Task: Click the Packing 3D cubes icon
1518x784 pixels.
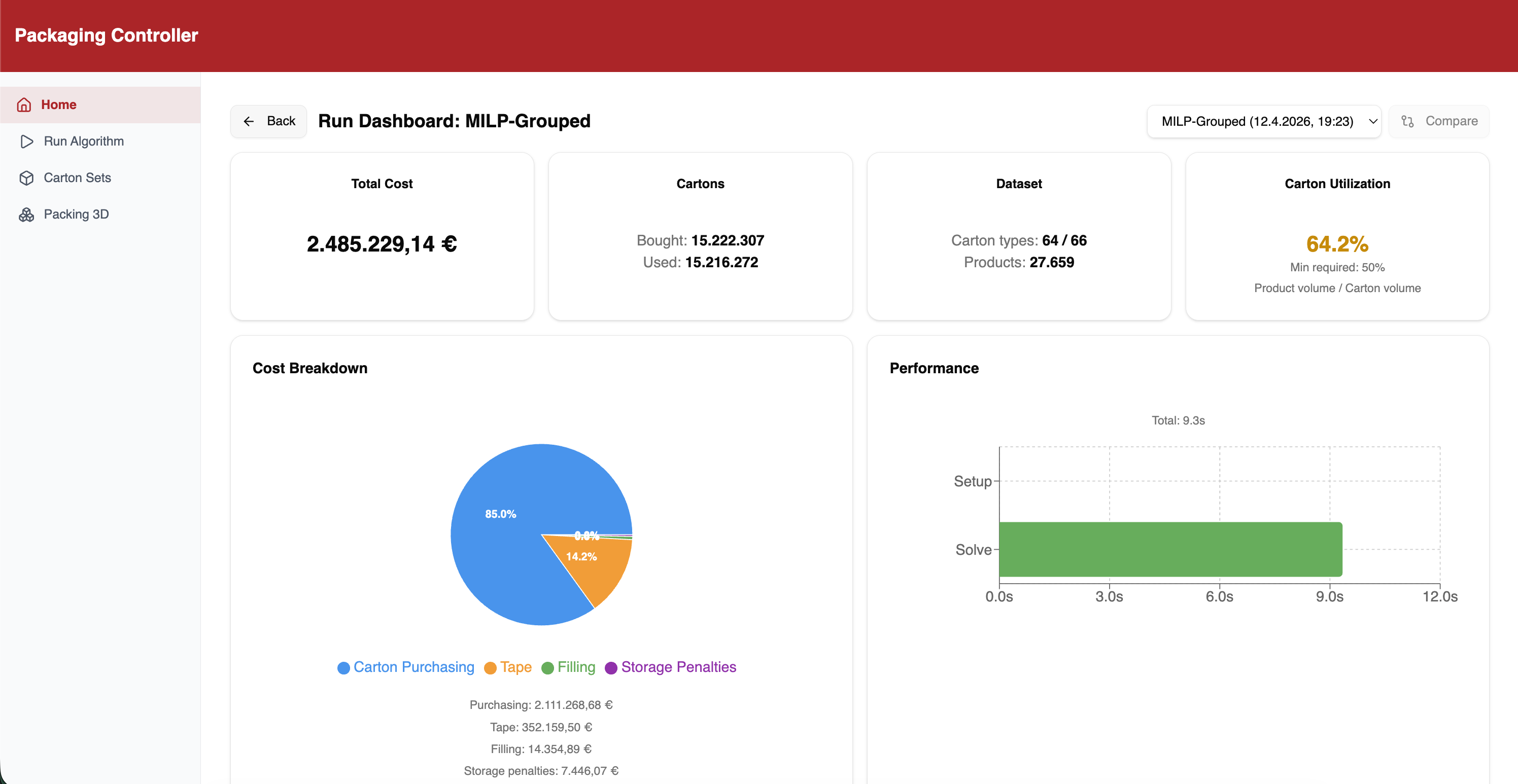Action: coord(26,215)
